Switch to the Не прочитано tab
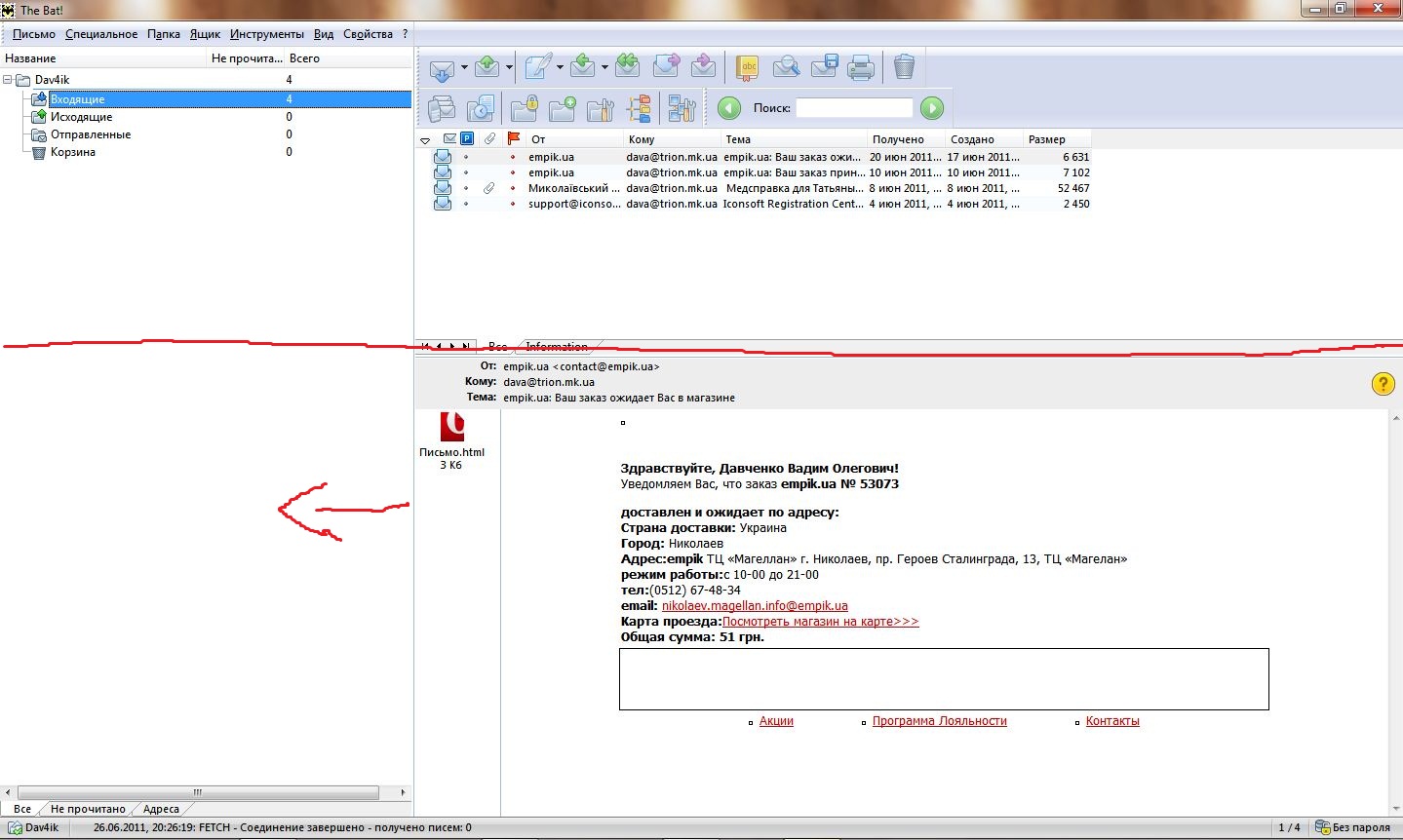1403x840 pixels. pos(88,809)
